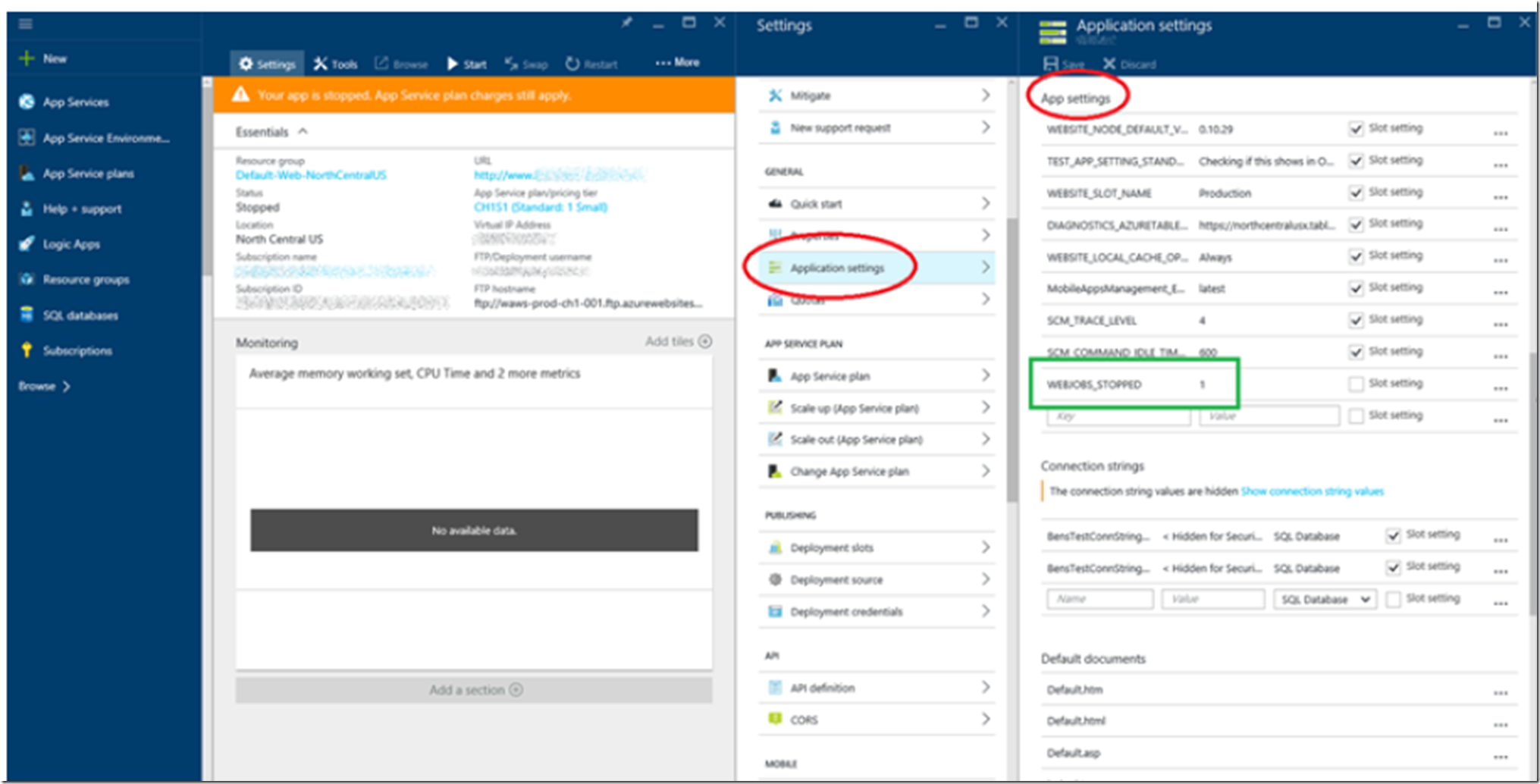Click Show connection string values link
This screenshot has height=784, width=1540.
point(1312,492)
